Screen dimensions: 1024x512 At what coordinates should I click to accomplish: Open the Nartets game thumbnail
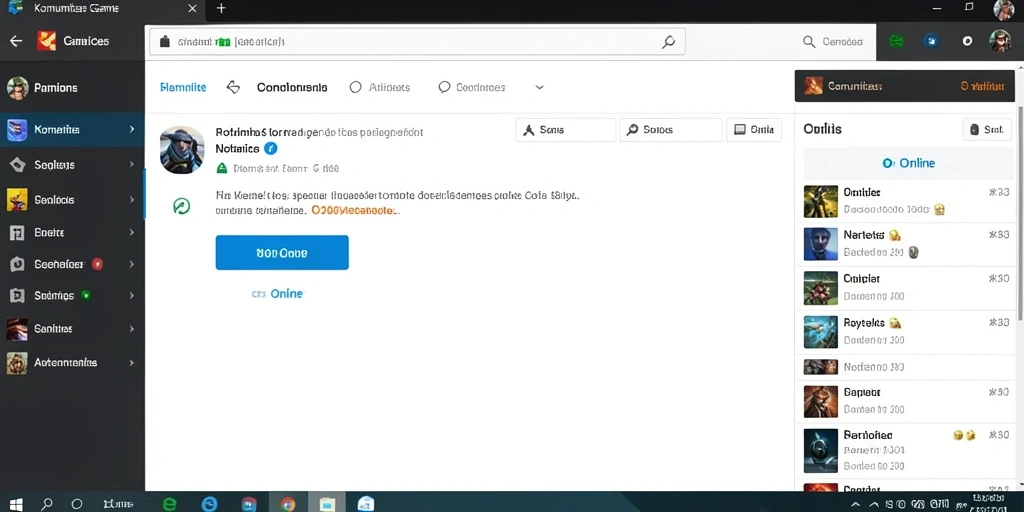point(820,244)
